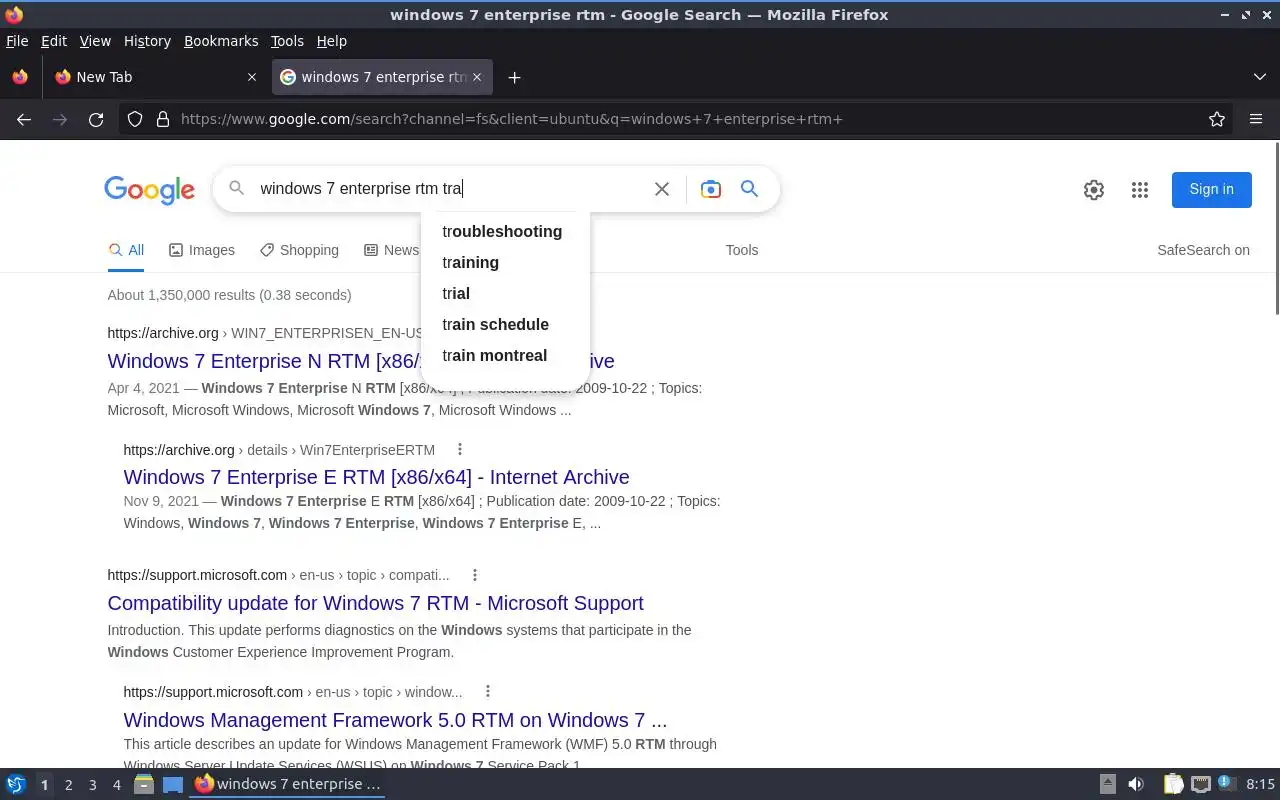1280x800 pixels.
Task: Focus Firefox window in the taskbar
Action: pyautogui.click(x=287, y=784)
